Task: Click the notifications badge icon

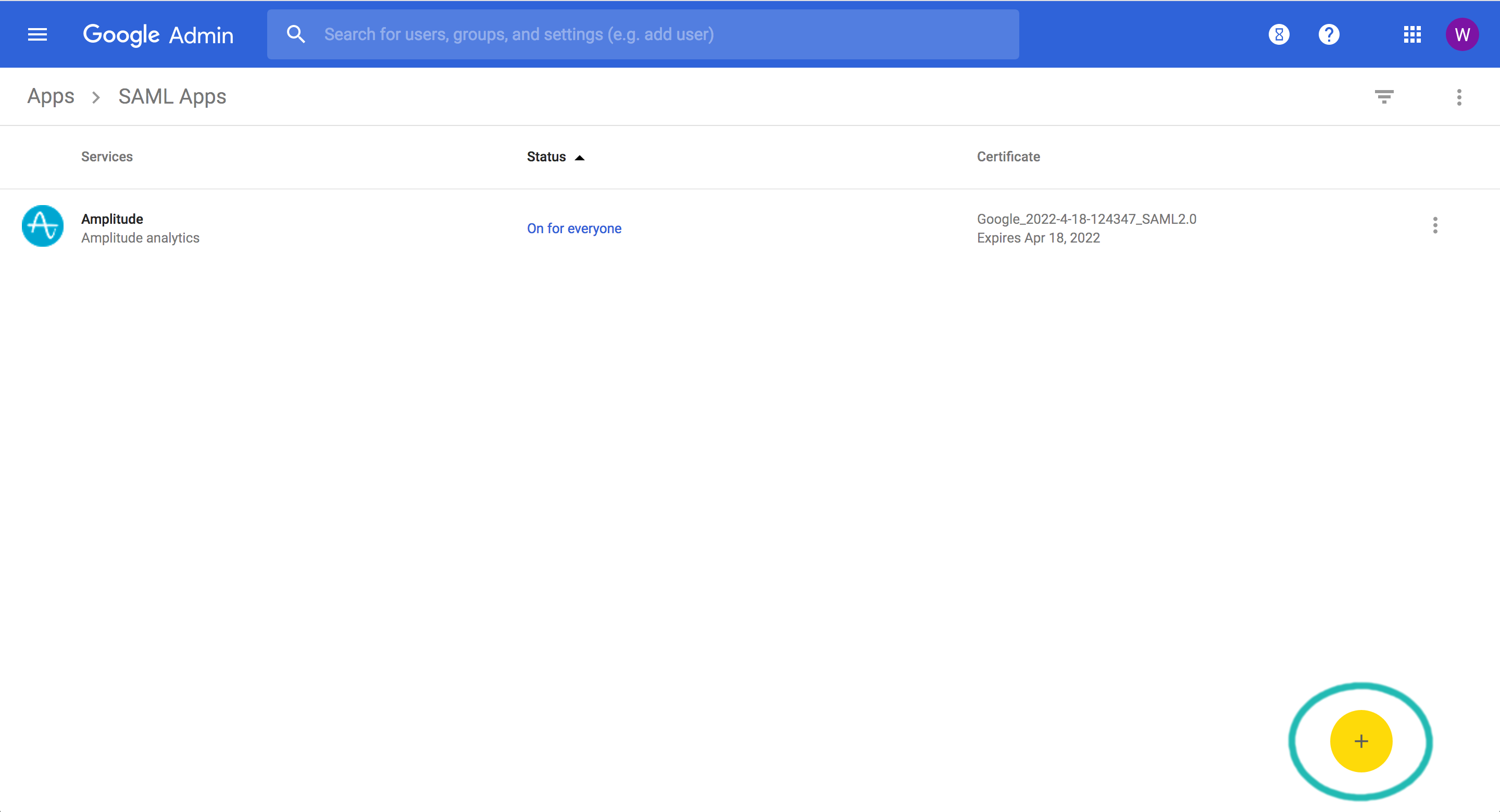Action: pos(1279,34)
